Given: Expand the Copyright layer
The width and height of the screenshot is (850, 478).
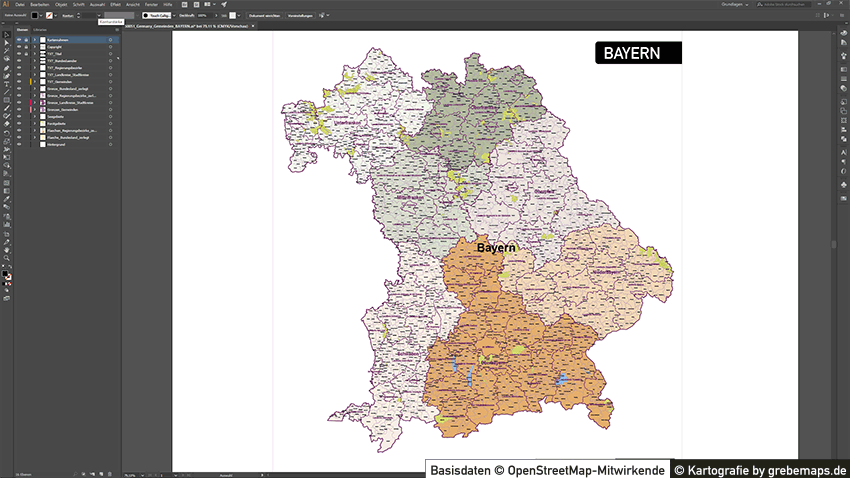Looking at the screenshot, I should click(x=33, y=47).
